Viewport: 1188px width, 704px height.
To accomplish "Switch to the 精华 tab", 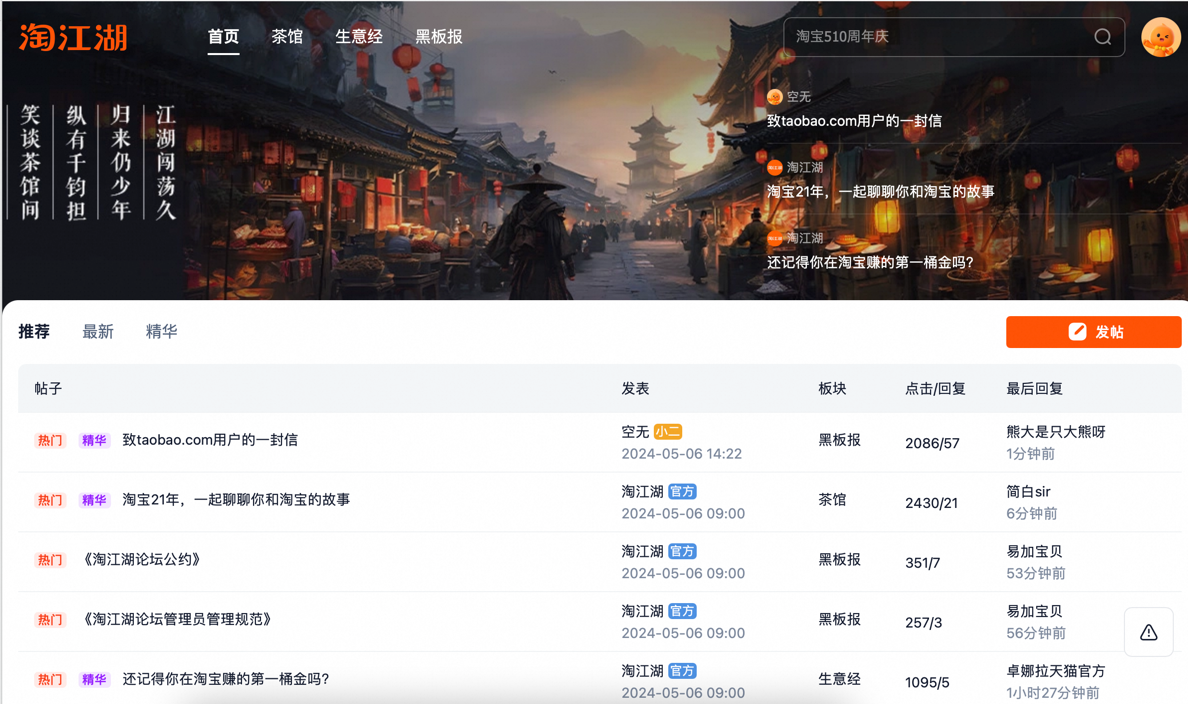I will [x=161, y=331].
